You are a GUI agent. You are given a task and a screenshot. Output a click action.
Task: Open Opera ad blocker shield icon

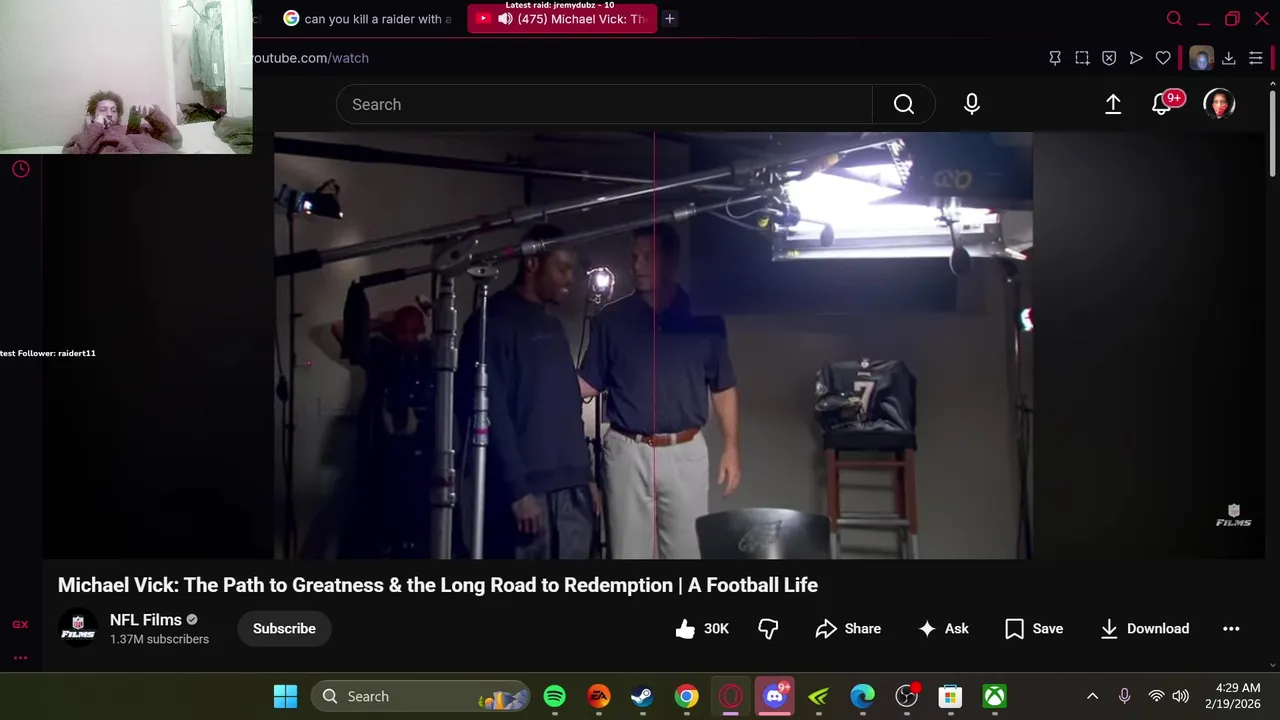tap(1109, 58)
